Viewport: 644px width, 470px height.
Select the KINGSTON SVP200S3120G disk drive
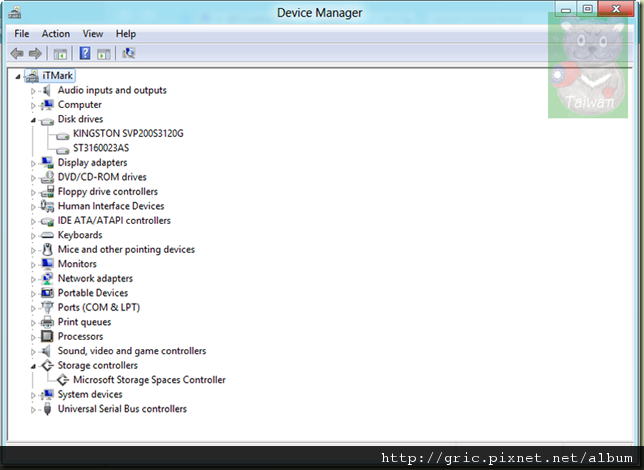coord(128,133)
